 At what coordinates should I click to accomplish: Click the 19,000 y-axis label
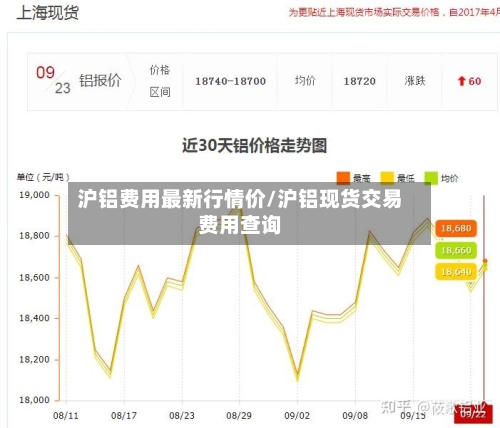pos(34,195)
